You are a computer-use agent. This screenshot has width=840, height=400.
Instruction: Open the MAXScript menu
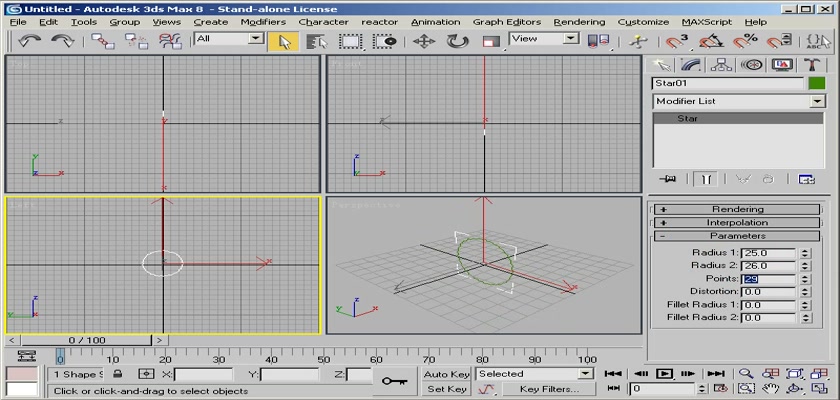pos(707,22)
